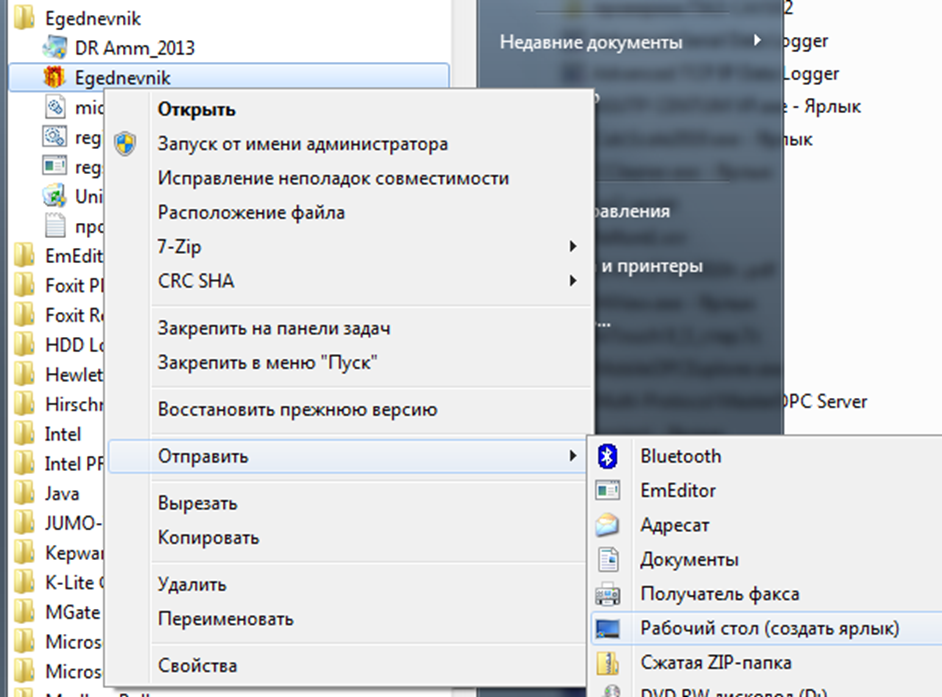
Task: Click the Java folder icon
Action: click(x=25, y=493)
